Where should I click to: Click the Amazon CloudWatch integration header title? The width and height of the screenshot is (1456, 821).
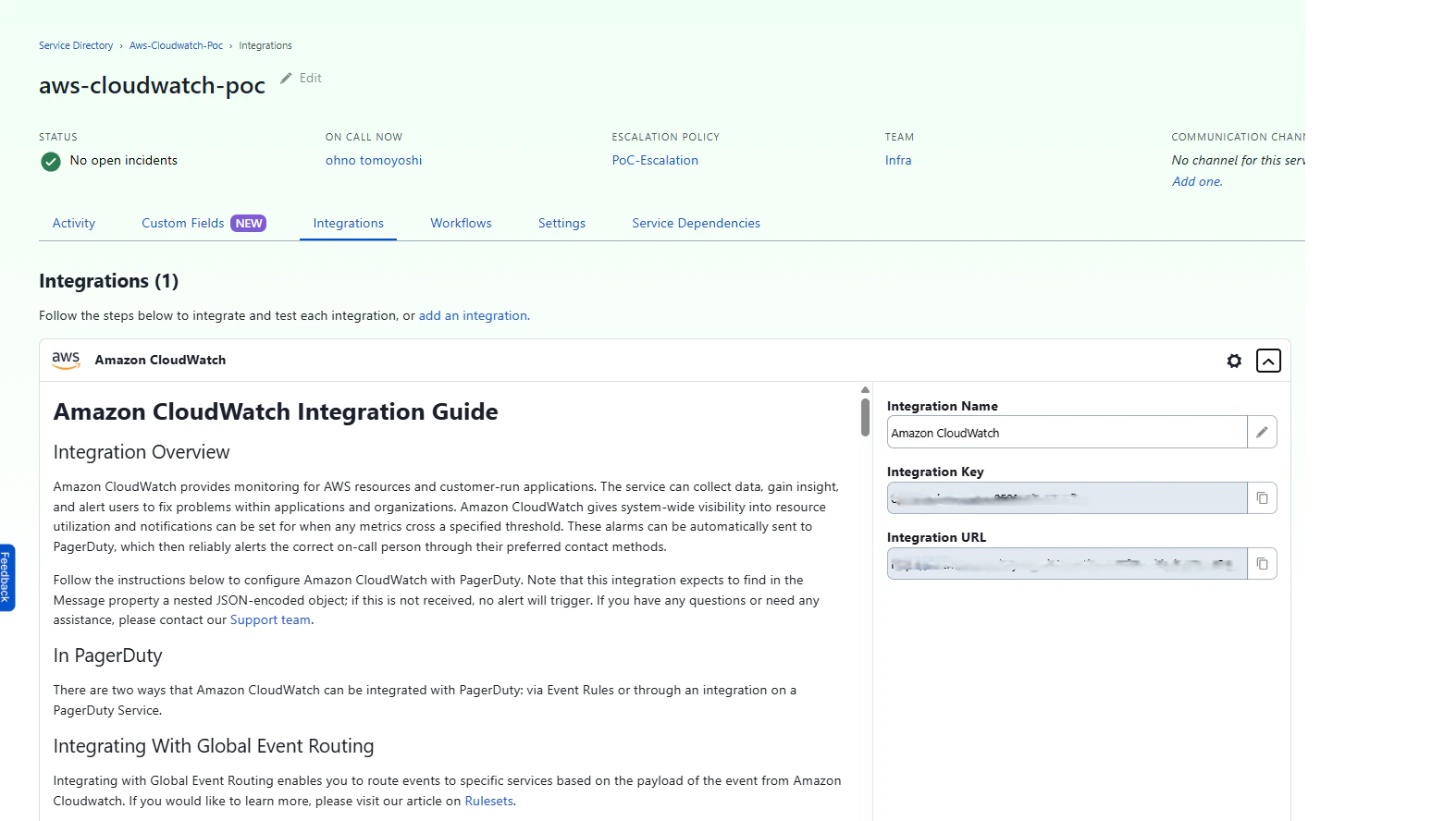160,361
